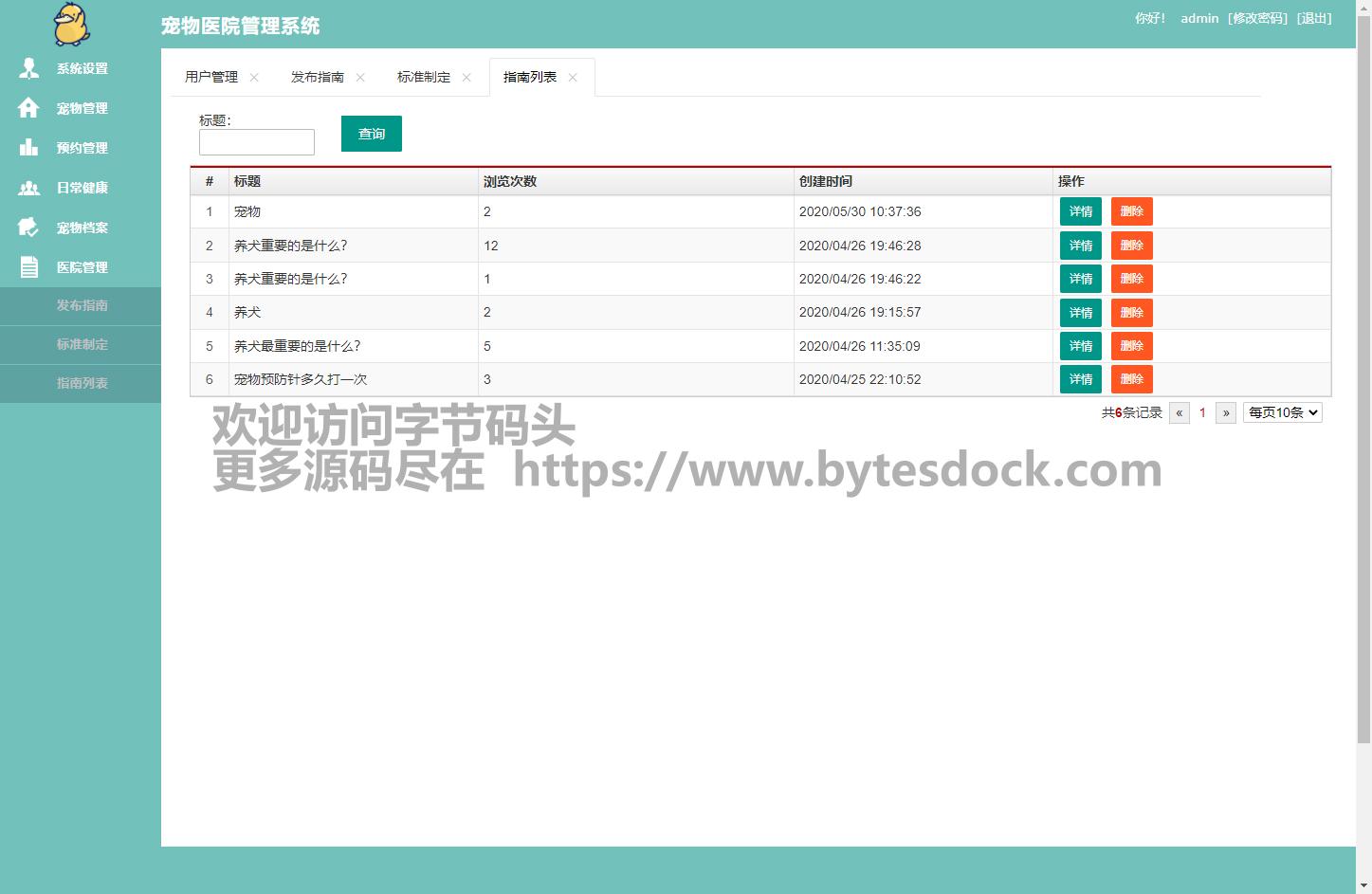Select 标准制定 in the sidebar submenu
Viewport: 1372px width, 894px height.
click(x=82, y=344)
